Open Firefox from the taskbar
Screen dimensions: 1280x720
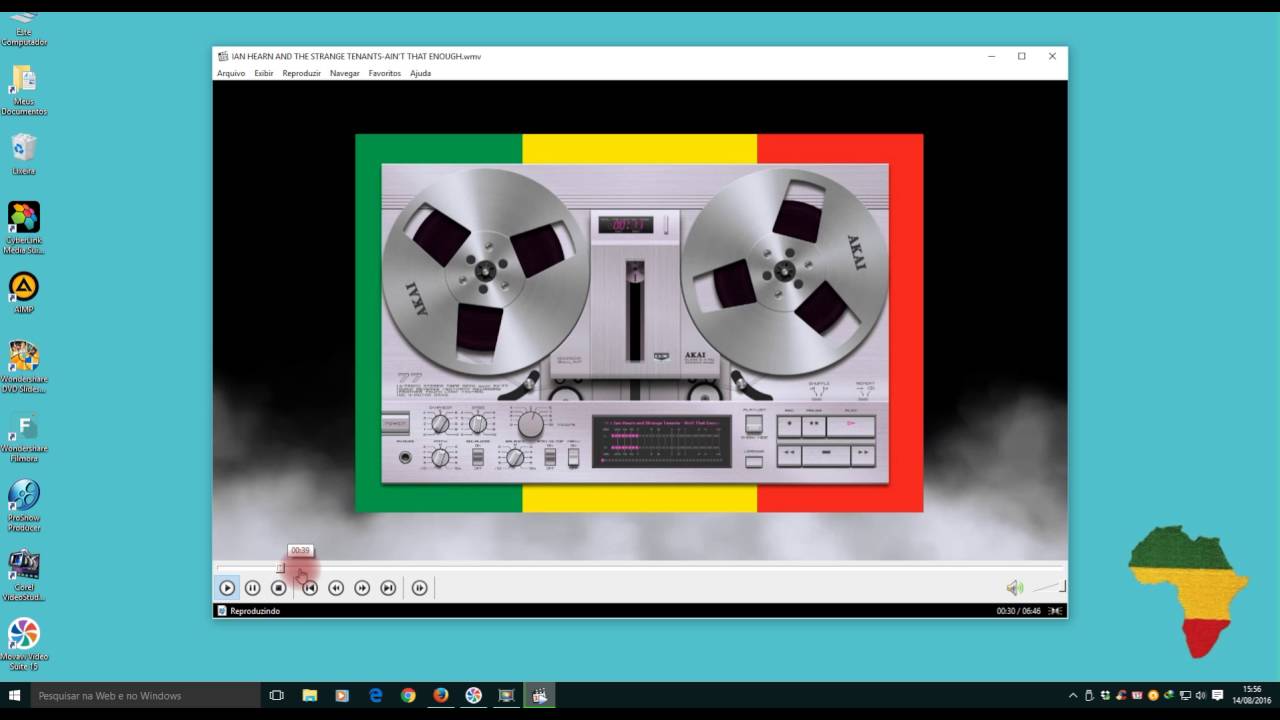(x=441, y=695)
